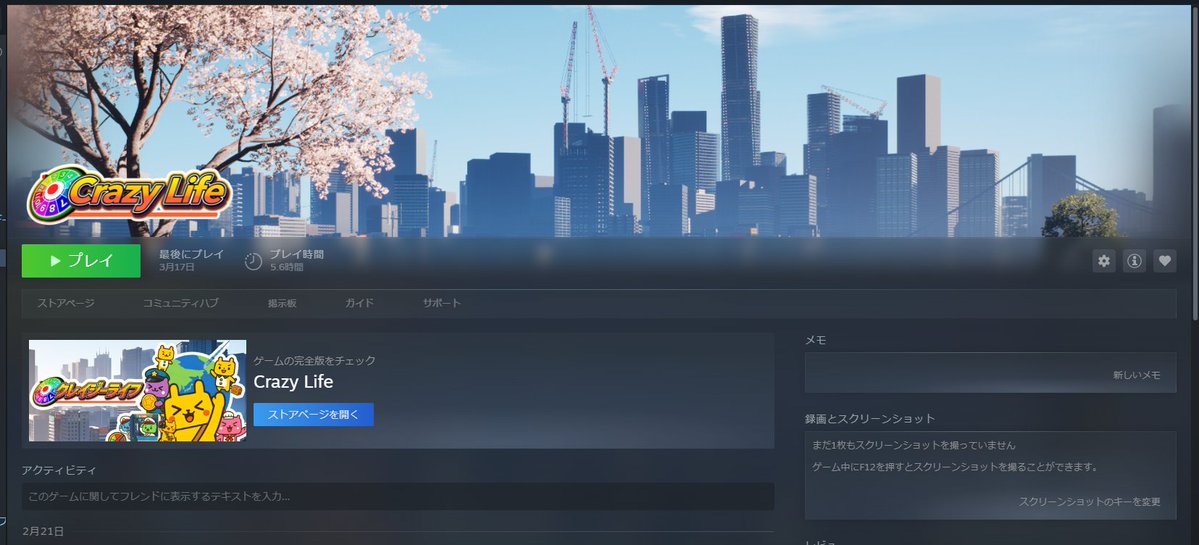Viewport: 1199px width, 545px height.
Task: Open game settings gear icon
Action: pos(1103,261)
